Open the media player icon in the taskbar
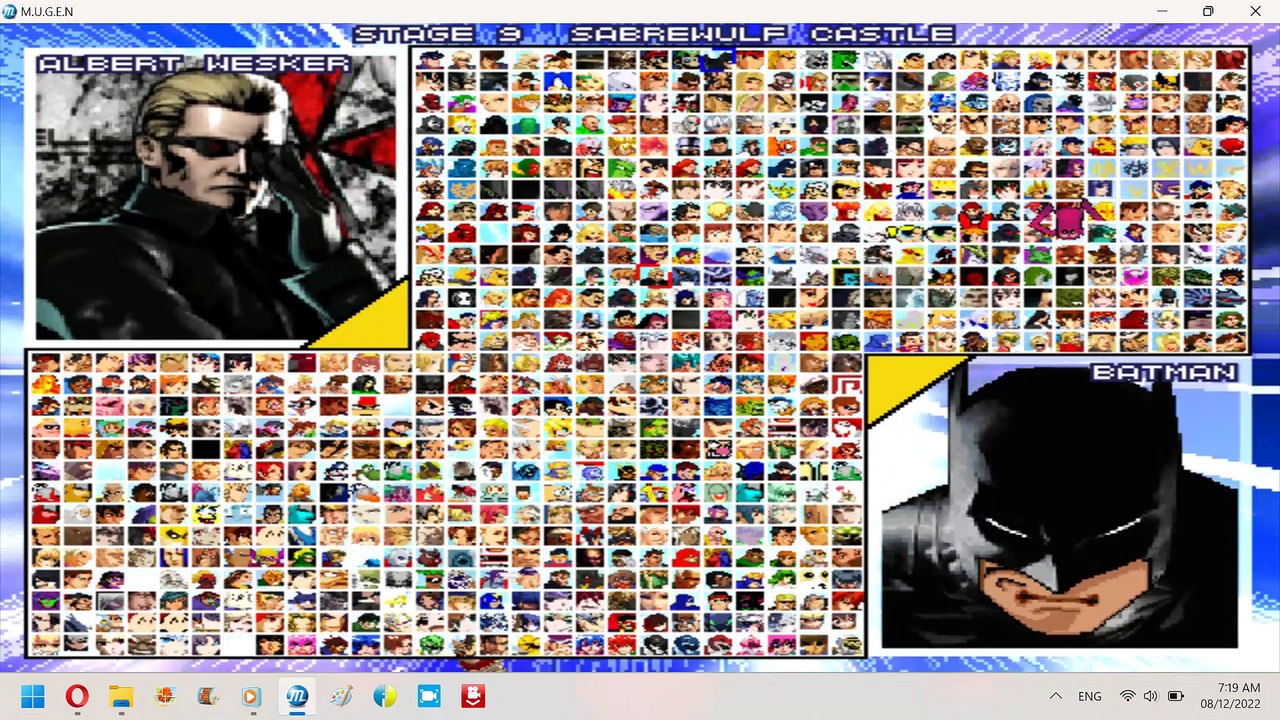Viewport: 1280px width, 720px height. [x=253, y=696]
